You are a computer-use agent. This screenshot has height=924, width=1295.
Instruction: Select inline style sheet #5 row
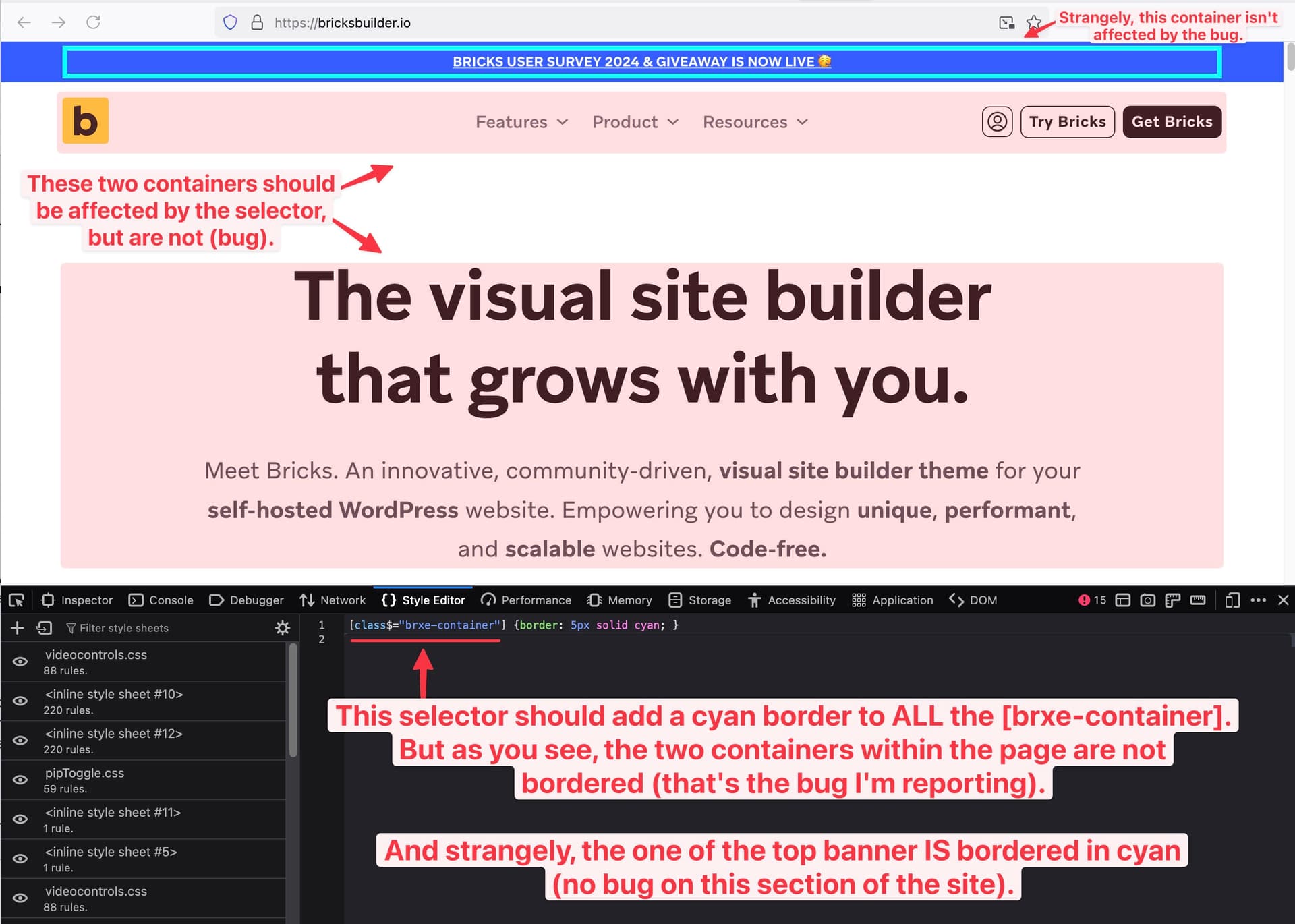(x=143, y=859)
